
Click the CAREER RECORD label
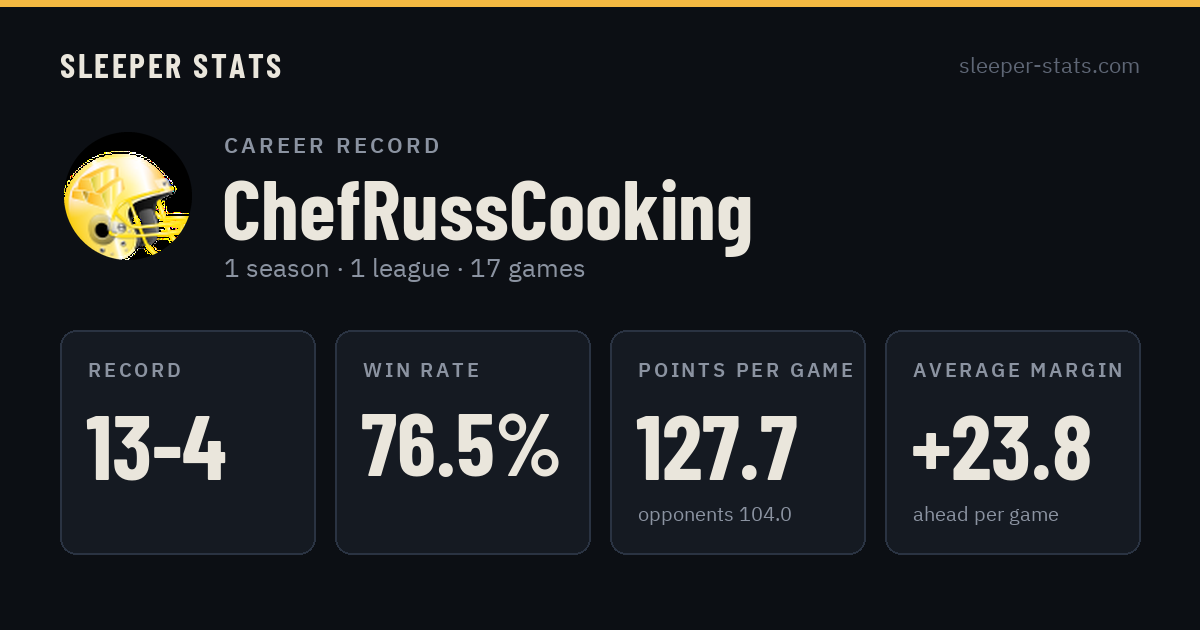point(332,146)
